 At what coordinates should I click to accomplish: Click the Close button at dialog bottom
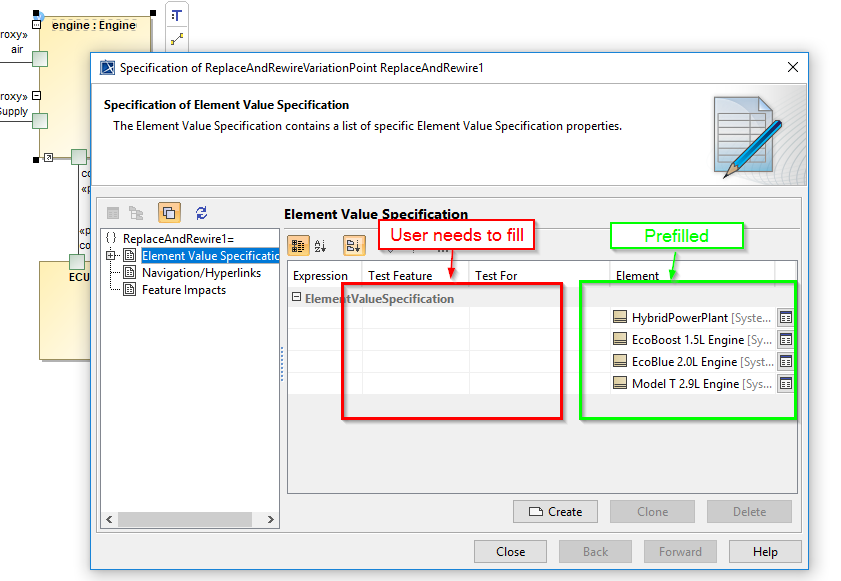[510, 551]
